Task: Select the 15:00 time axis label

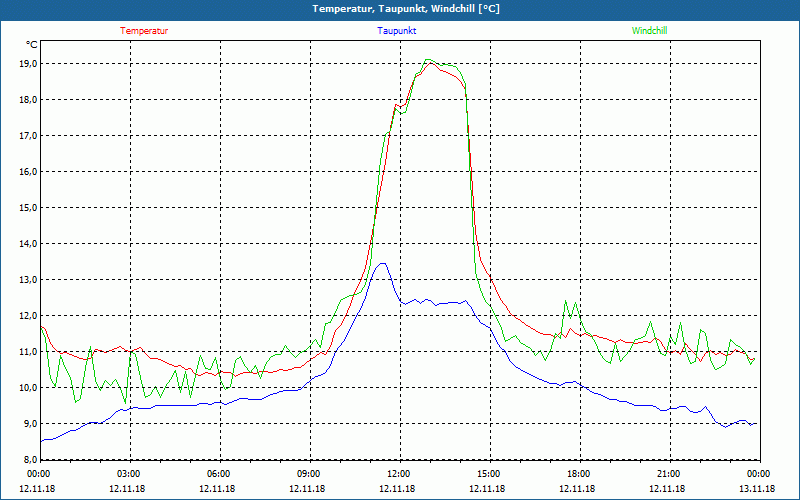Action: click(x=487, y=474)
